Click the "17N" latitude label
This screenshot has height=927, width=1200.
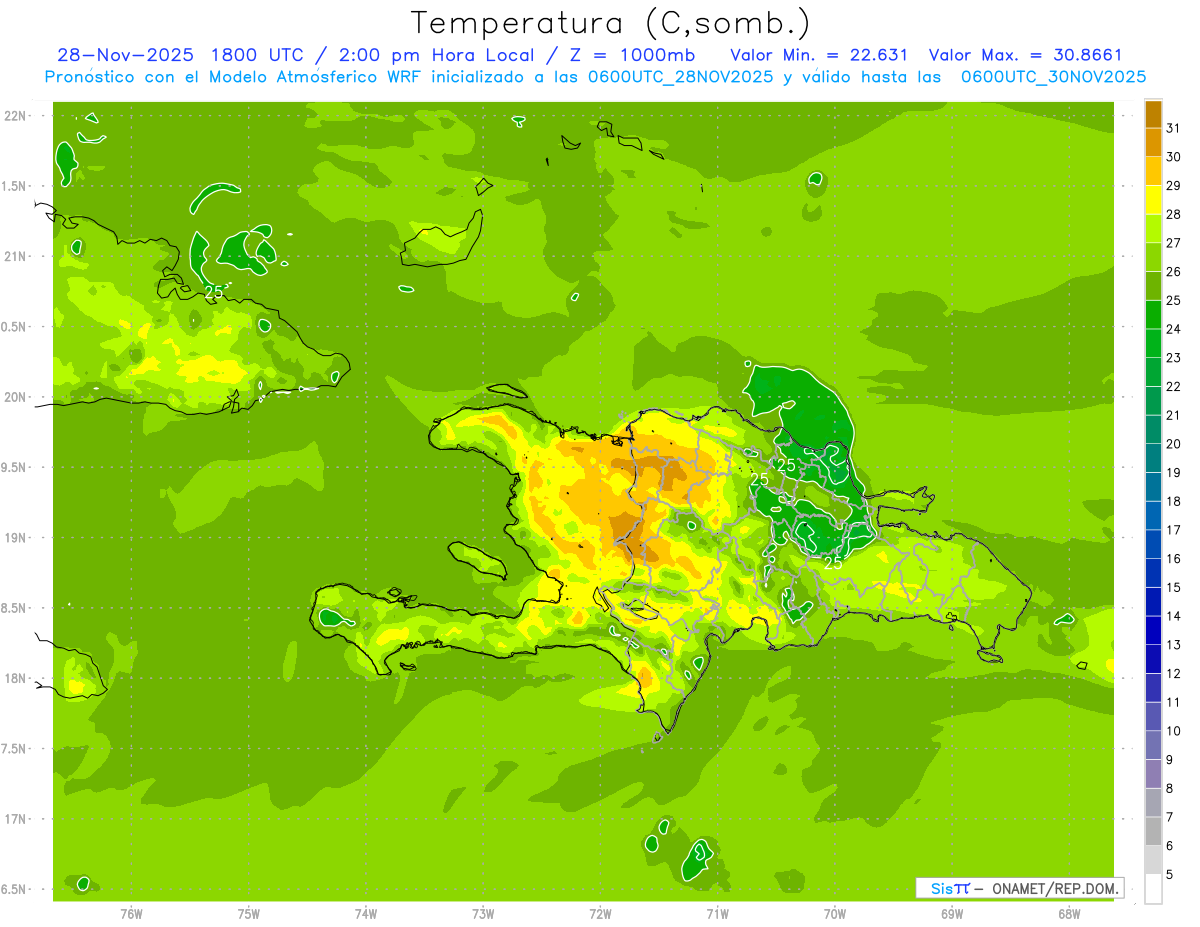click(x=15, y=819)
